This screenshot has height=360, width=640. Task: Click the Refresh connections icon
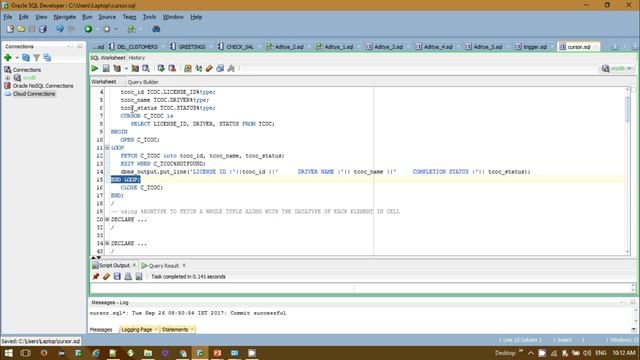click(26, 58)
